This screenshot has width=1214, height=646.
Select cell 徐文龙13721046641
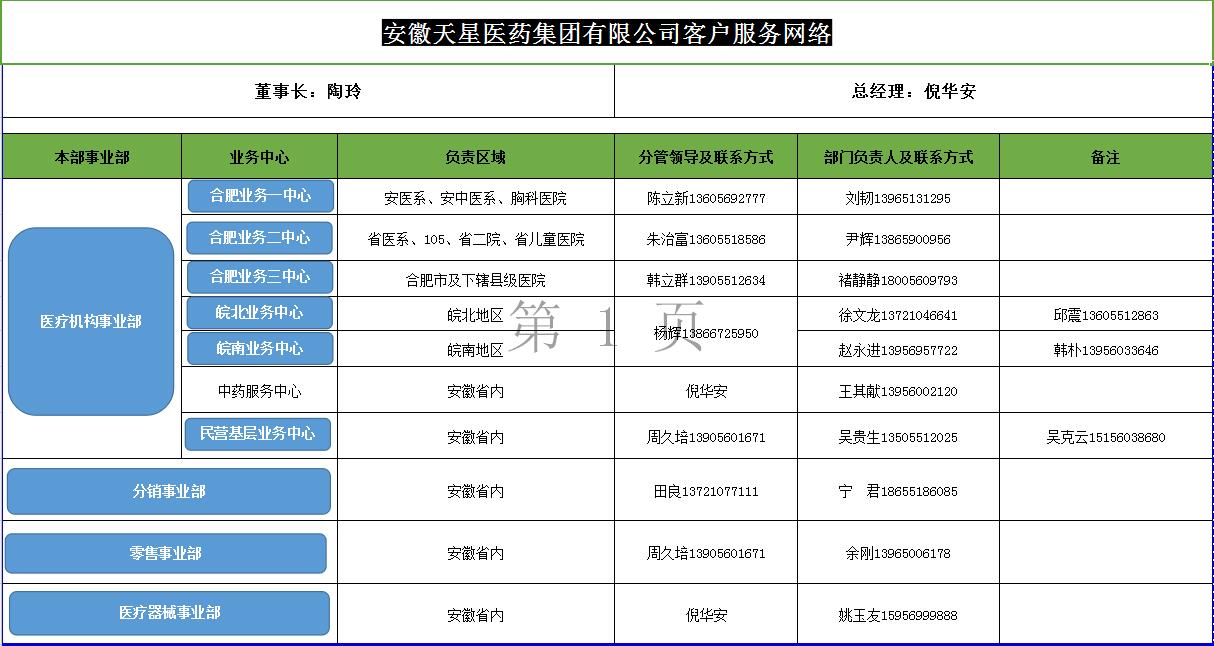[898, 315]
